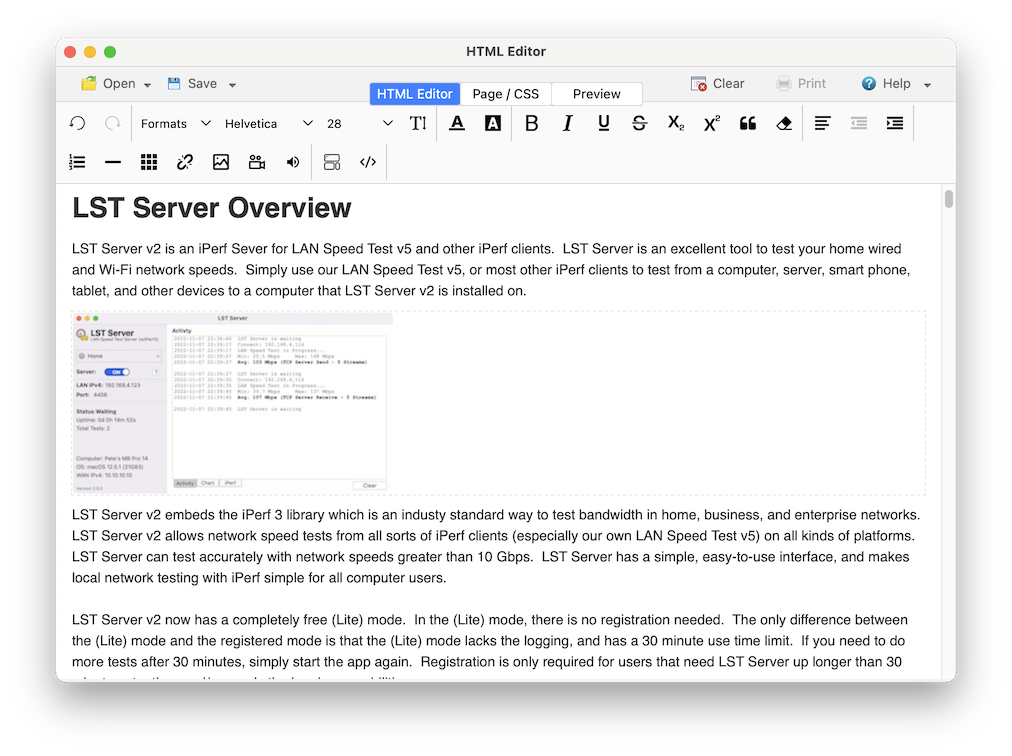Image resolution: width=1012 pixels, height=756 pixels.
Task: Close the HTML Editor window
Action: tap(70, 52)
